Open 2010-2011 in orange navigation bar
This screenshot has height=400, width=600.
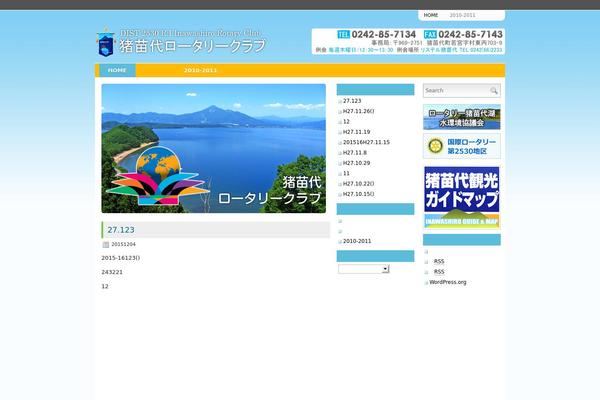pyautogui.click(x=200, y=70)
